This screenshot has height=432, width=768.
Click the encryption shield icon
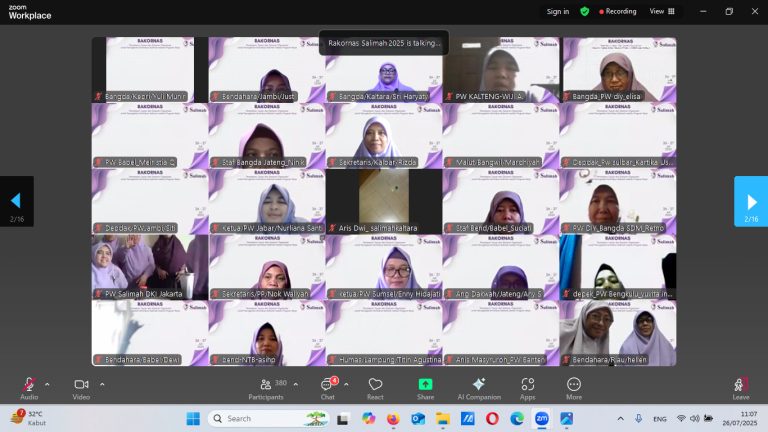click(584, 11)
